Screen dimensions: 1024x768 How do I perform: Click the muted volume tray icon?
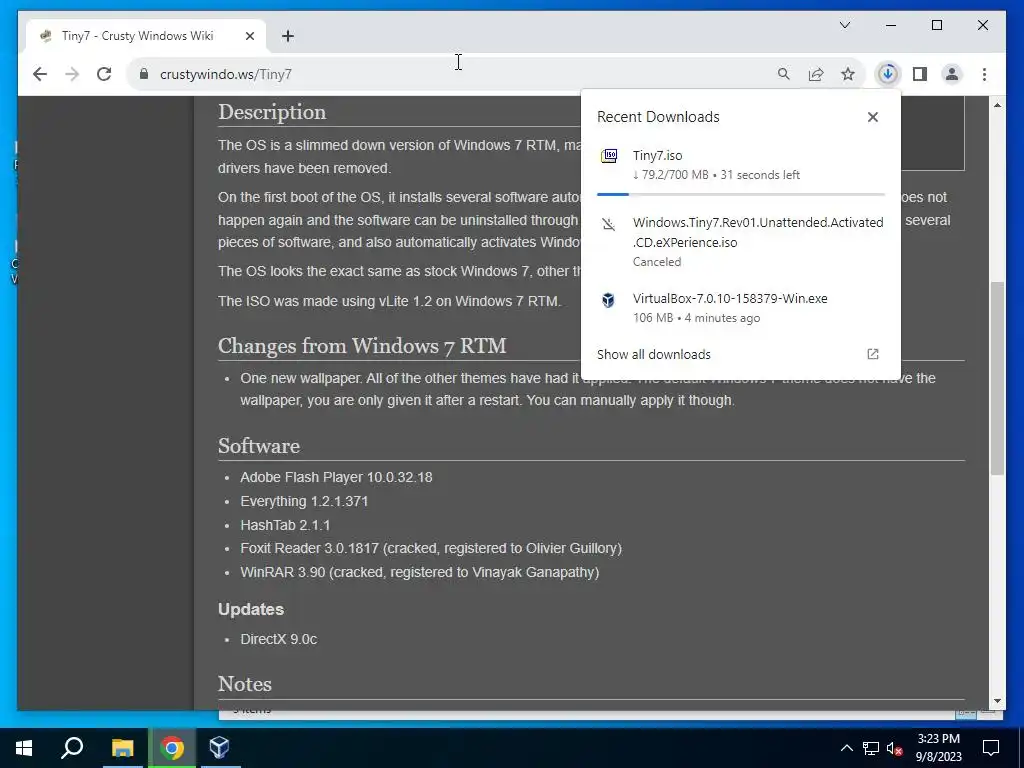pos(895,748)
